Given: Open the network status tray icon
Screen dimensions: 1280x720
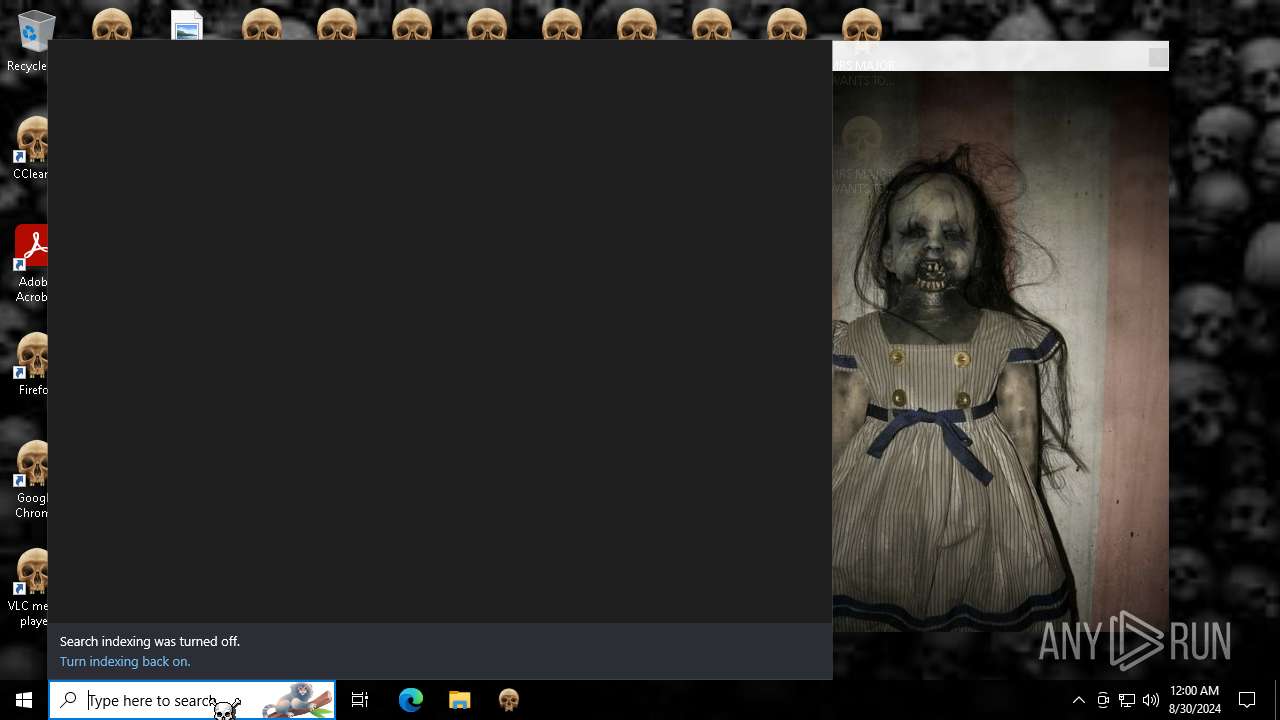Looking at the screenshot, I should [x=1127, y=700].
